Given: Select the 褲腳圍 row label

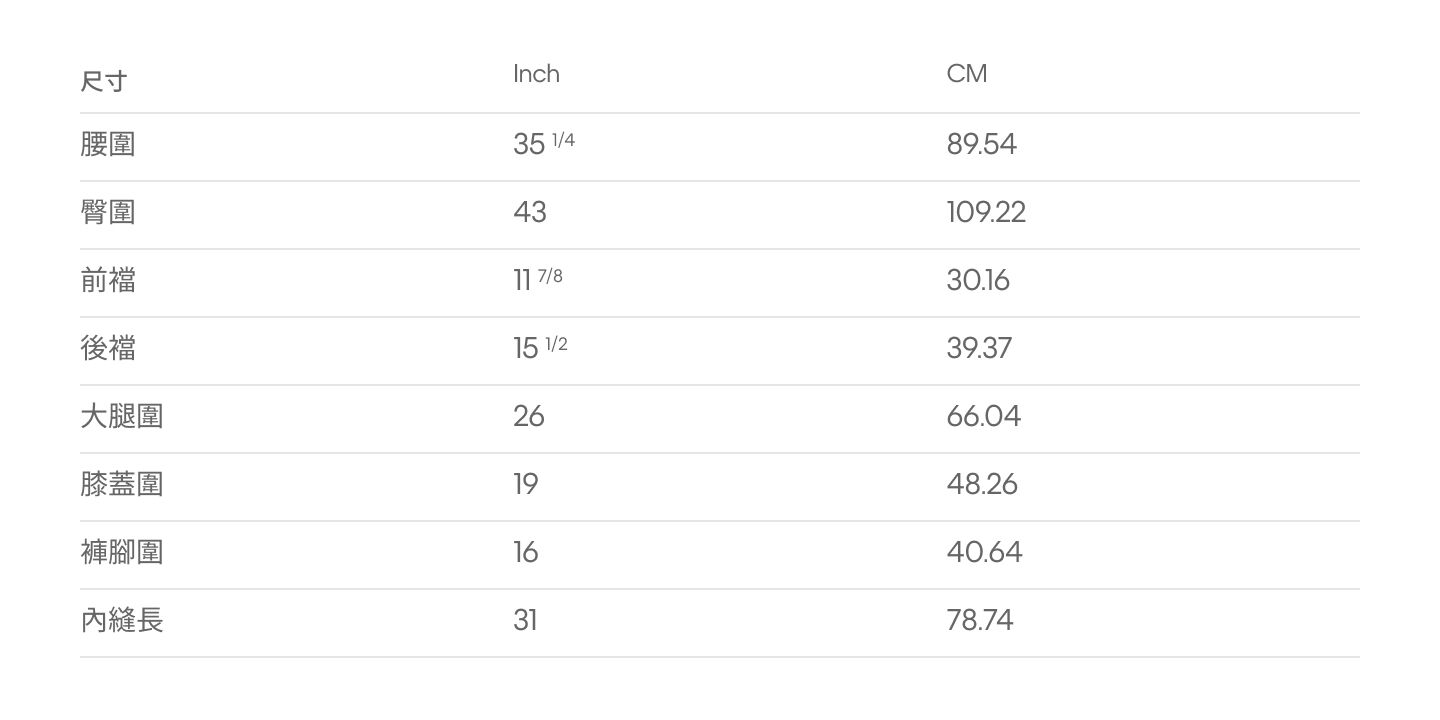Looking at the screenshot, I should click(x=122, y=552).
